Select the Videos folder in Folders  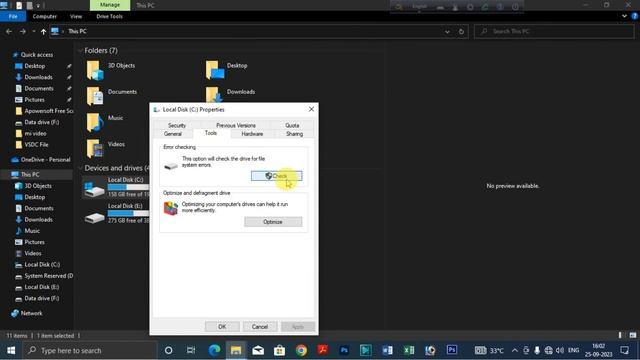tap(105, 149)
